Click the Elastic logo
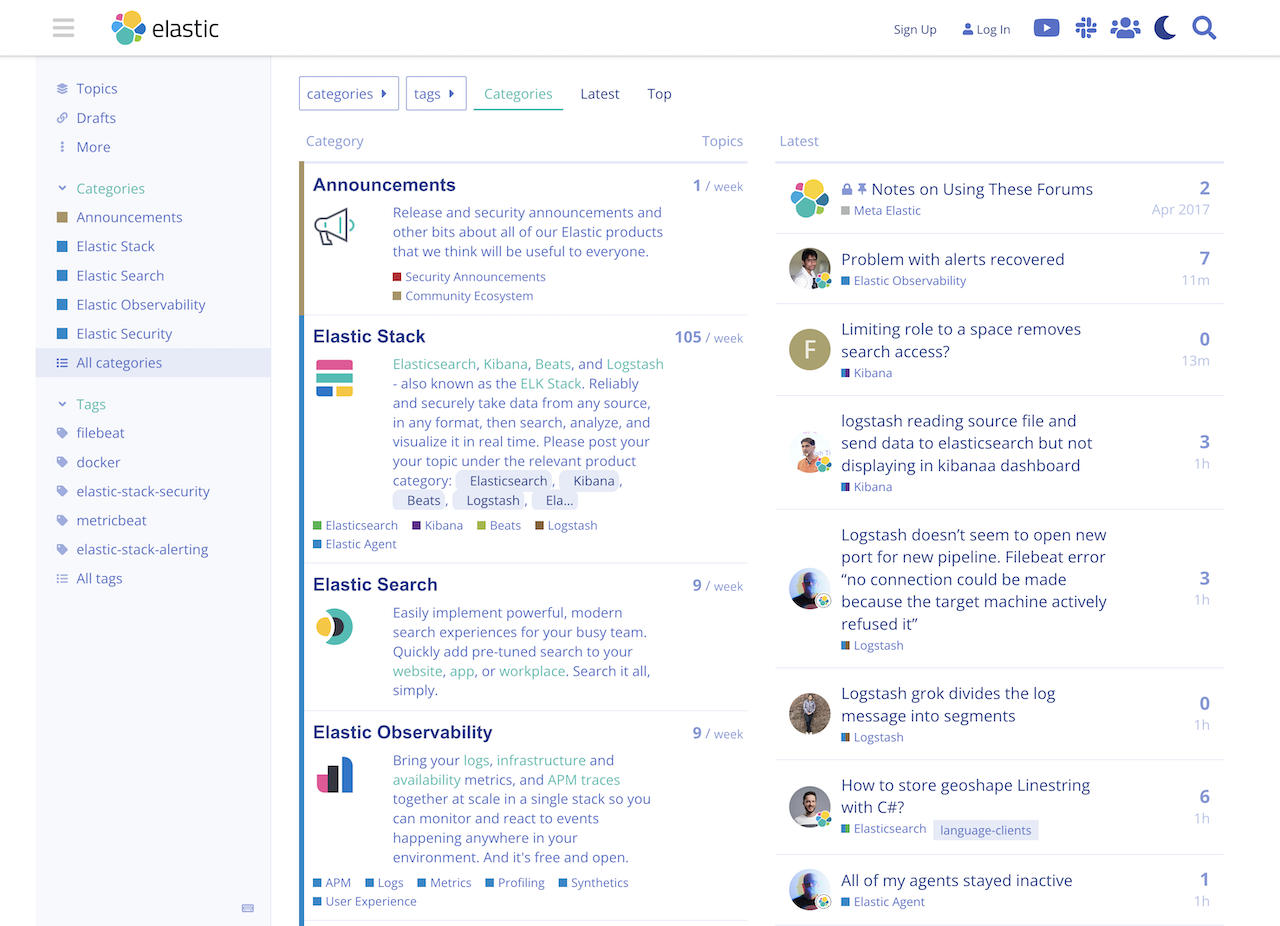 tap(165, 29)
